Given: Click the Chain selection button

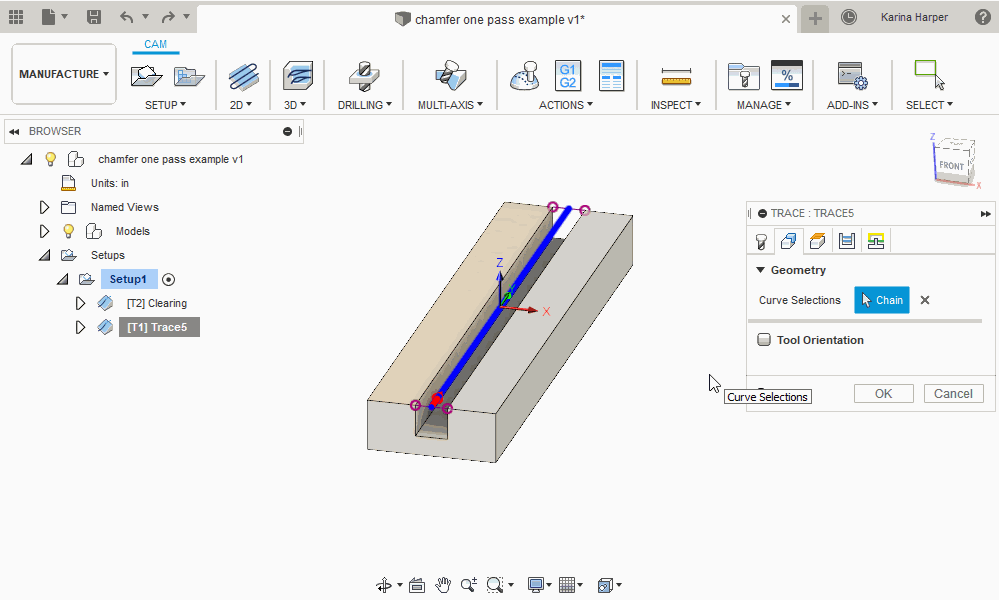Looking at the screenshot, I should click(882, 300).
